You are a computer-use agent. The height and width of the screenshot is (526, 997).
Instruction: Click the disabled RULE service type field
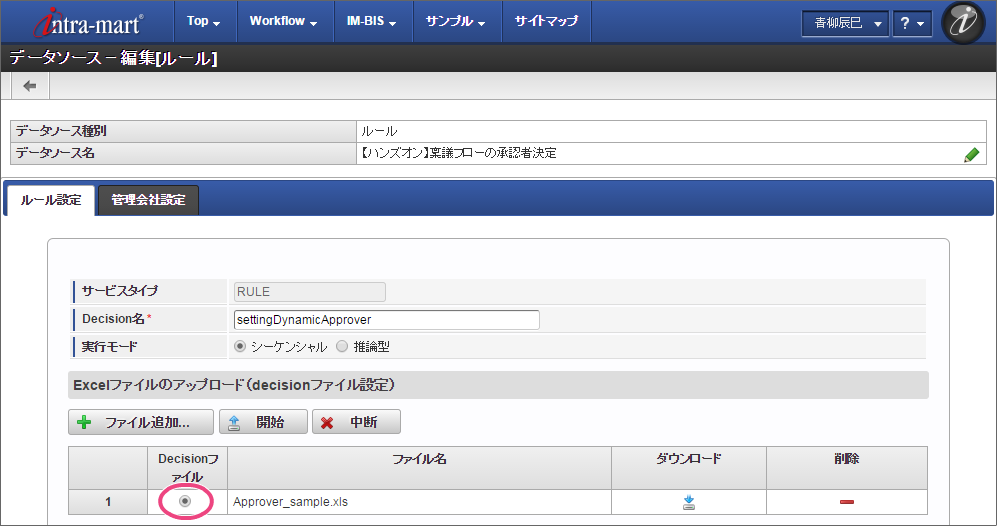(310, 292)
